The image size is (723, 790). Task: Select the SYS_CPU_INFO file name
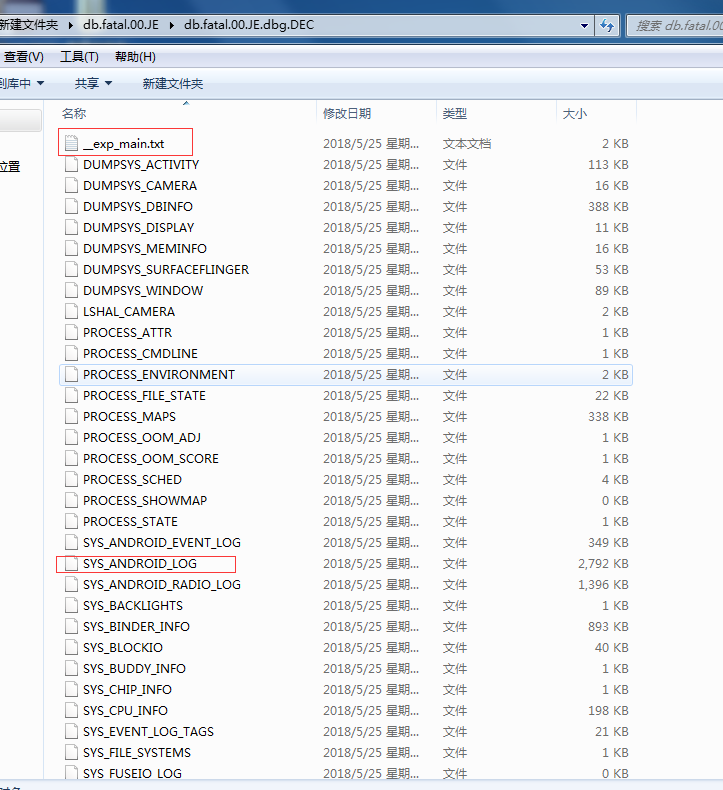(125, 710)
